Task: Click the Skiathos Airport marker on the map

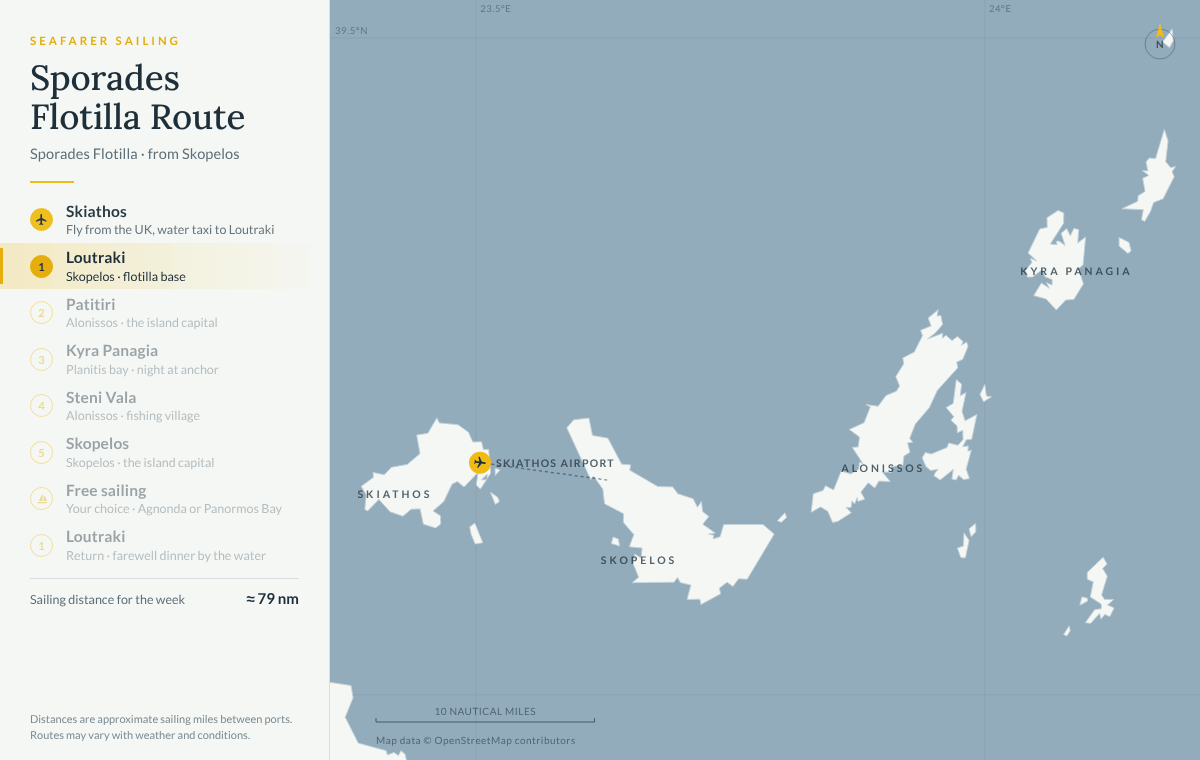Action: coord(480,462)
